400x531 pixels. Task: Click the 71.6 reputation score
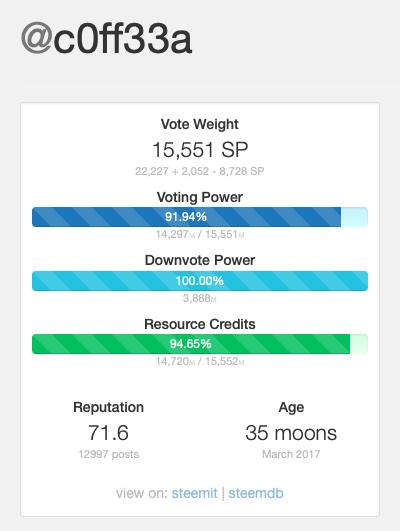coord(108,433)
